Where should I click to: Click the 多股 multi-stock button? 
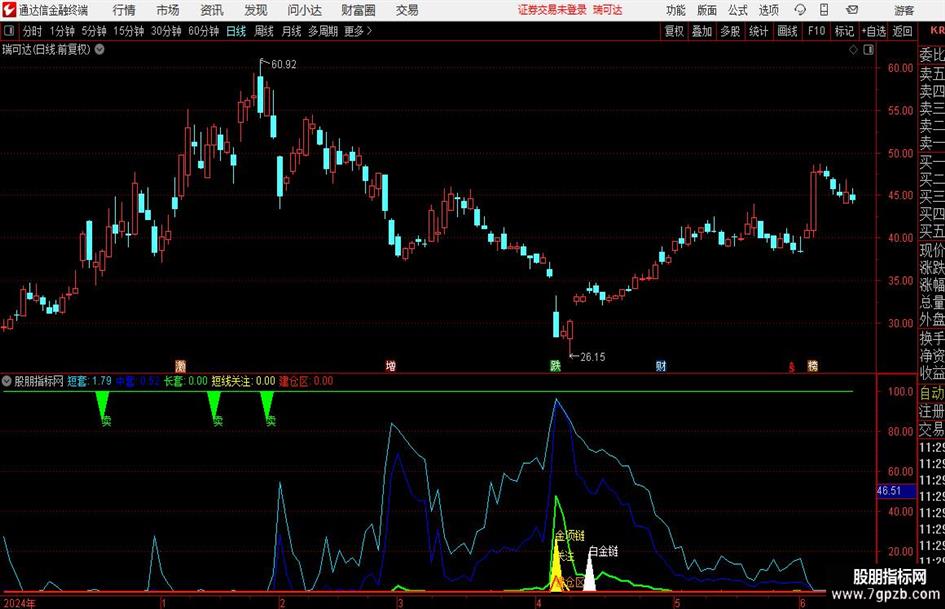tap(730, 31)
